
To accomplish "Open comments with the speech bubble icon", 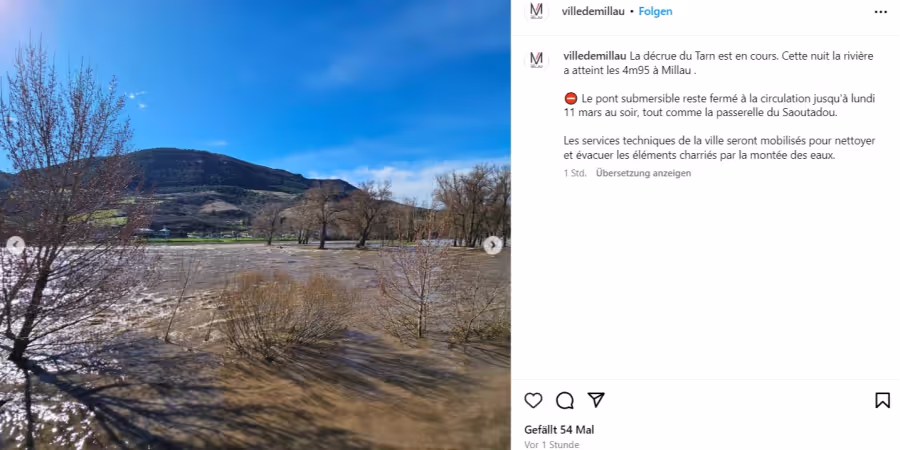I will click(x=565, y=400).
